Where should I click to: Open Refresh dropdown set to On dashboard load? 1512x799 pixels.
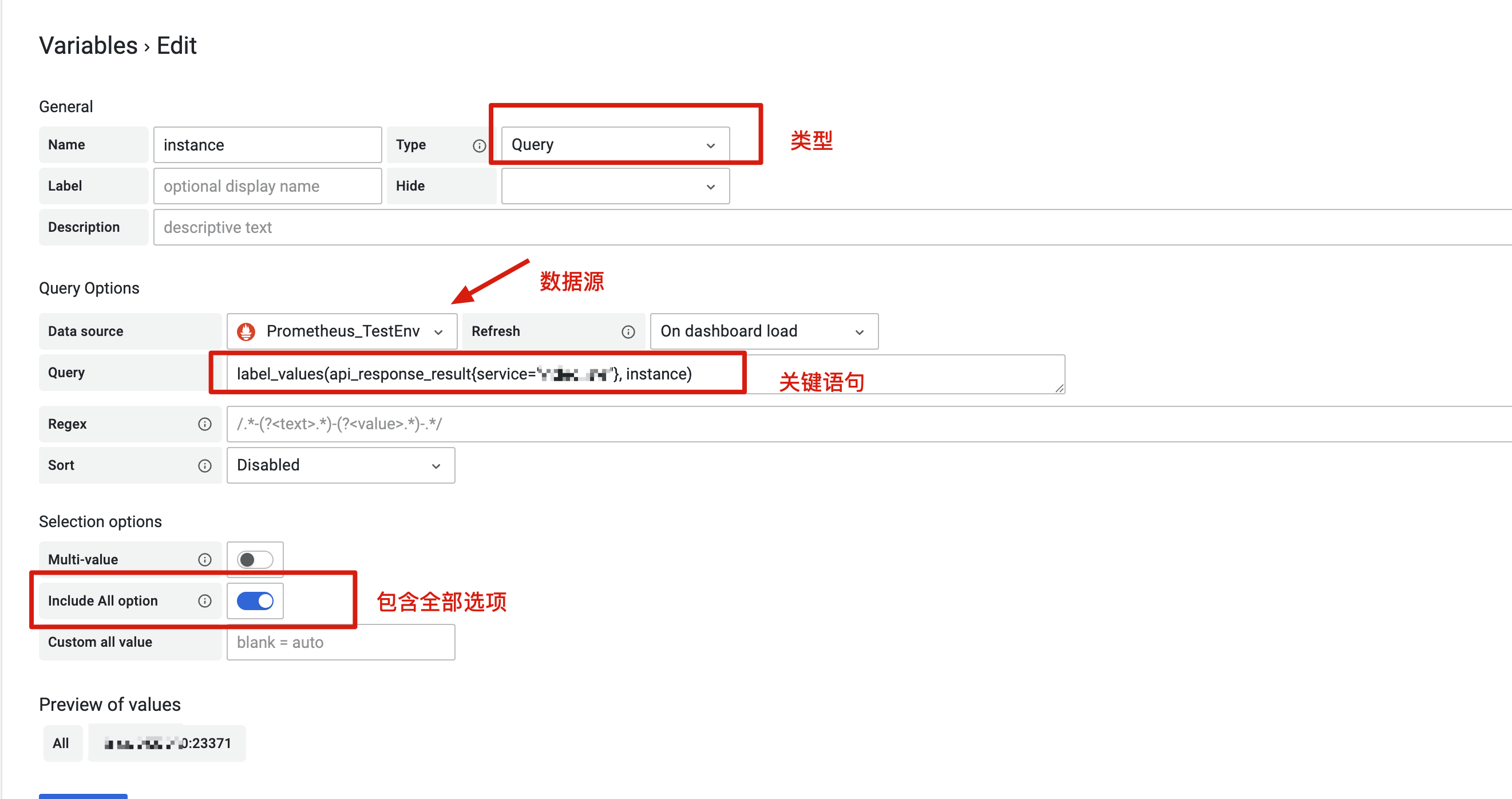763,332
